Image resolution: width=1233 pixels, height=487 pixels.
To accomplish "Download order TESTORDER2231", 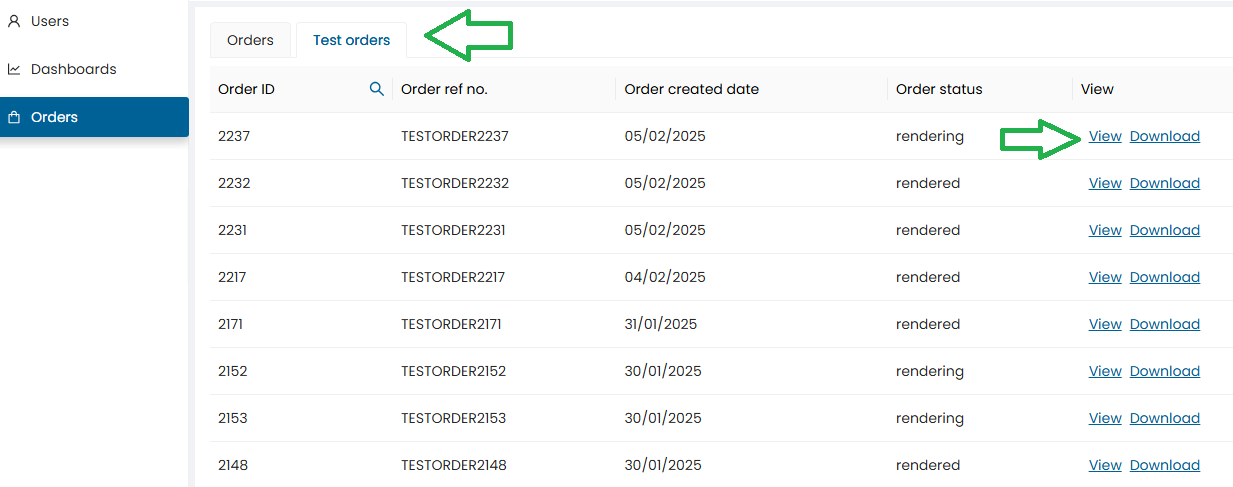I will point(1165,230).
